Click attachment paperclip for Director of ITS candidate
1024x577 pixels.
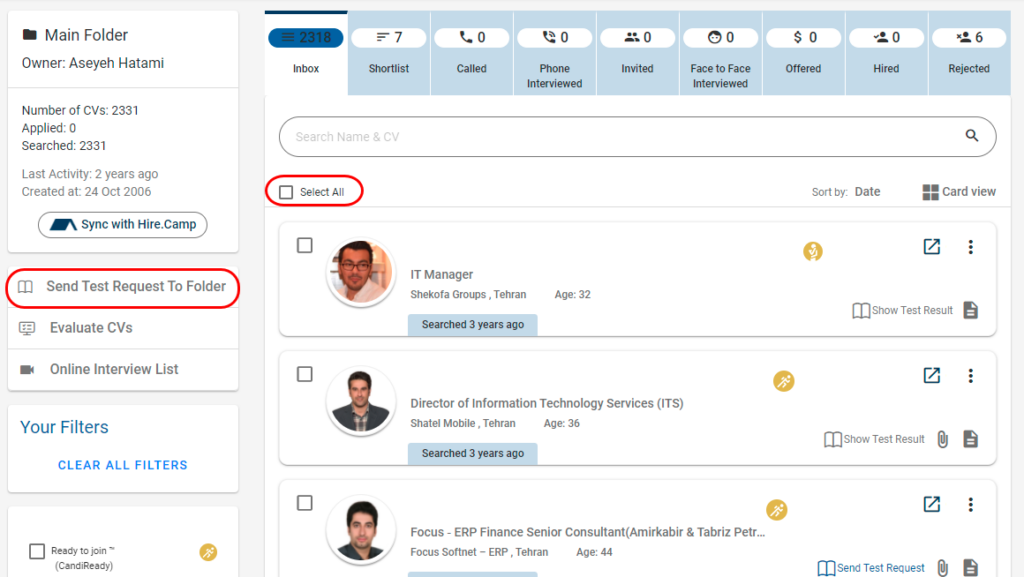pos(942,439)
